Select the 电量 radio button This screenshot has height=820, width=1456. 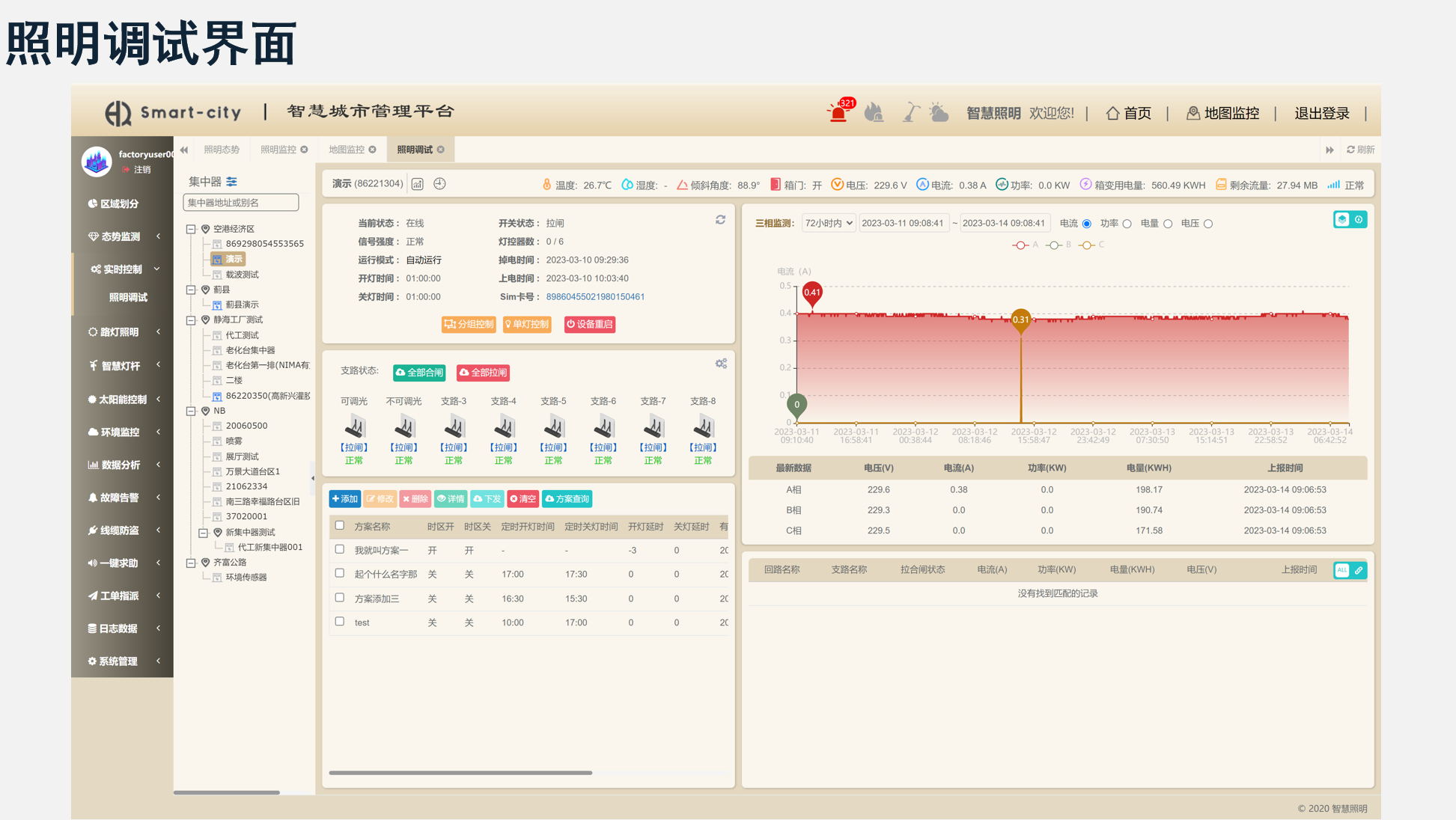click(x=1168, y=224)
